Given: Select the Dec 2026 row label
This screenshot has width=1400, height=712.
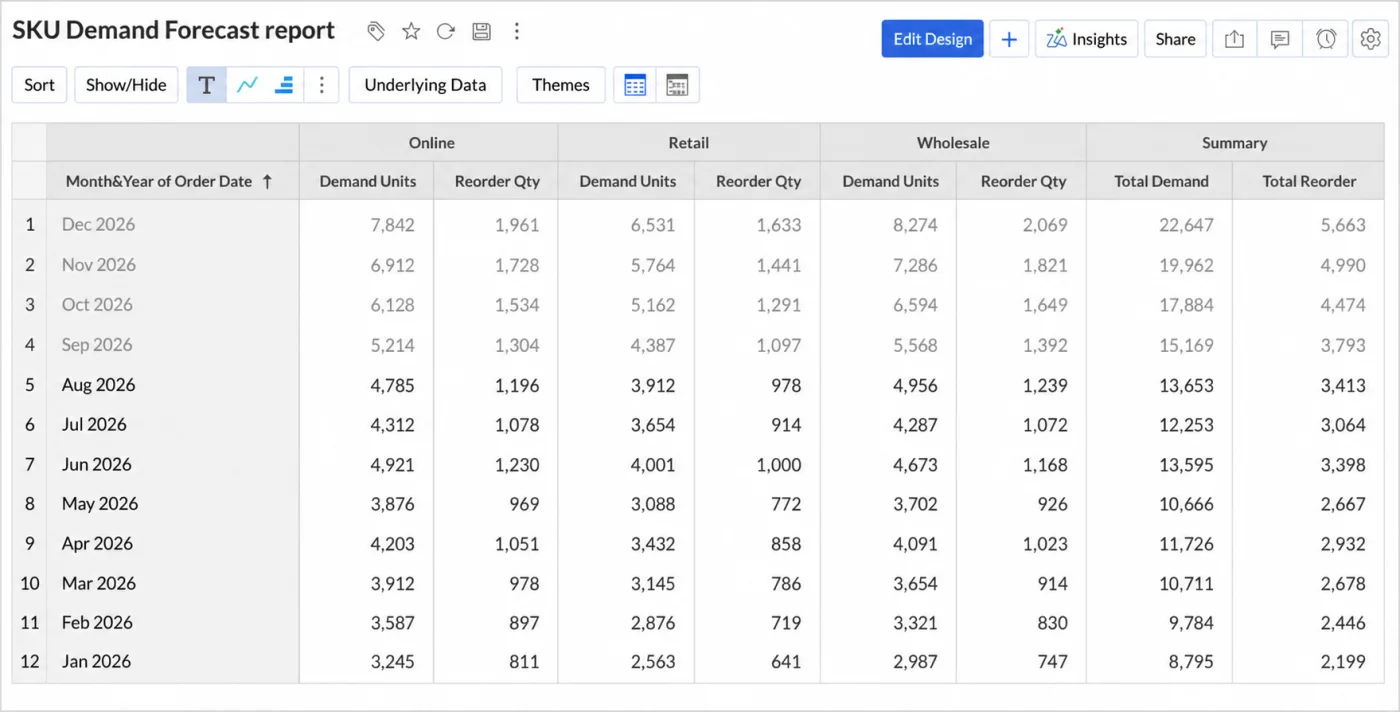Looking at the screenshot, I should pyautogui.click(x=98, y=225).
